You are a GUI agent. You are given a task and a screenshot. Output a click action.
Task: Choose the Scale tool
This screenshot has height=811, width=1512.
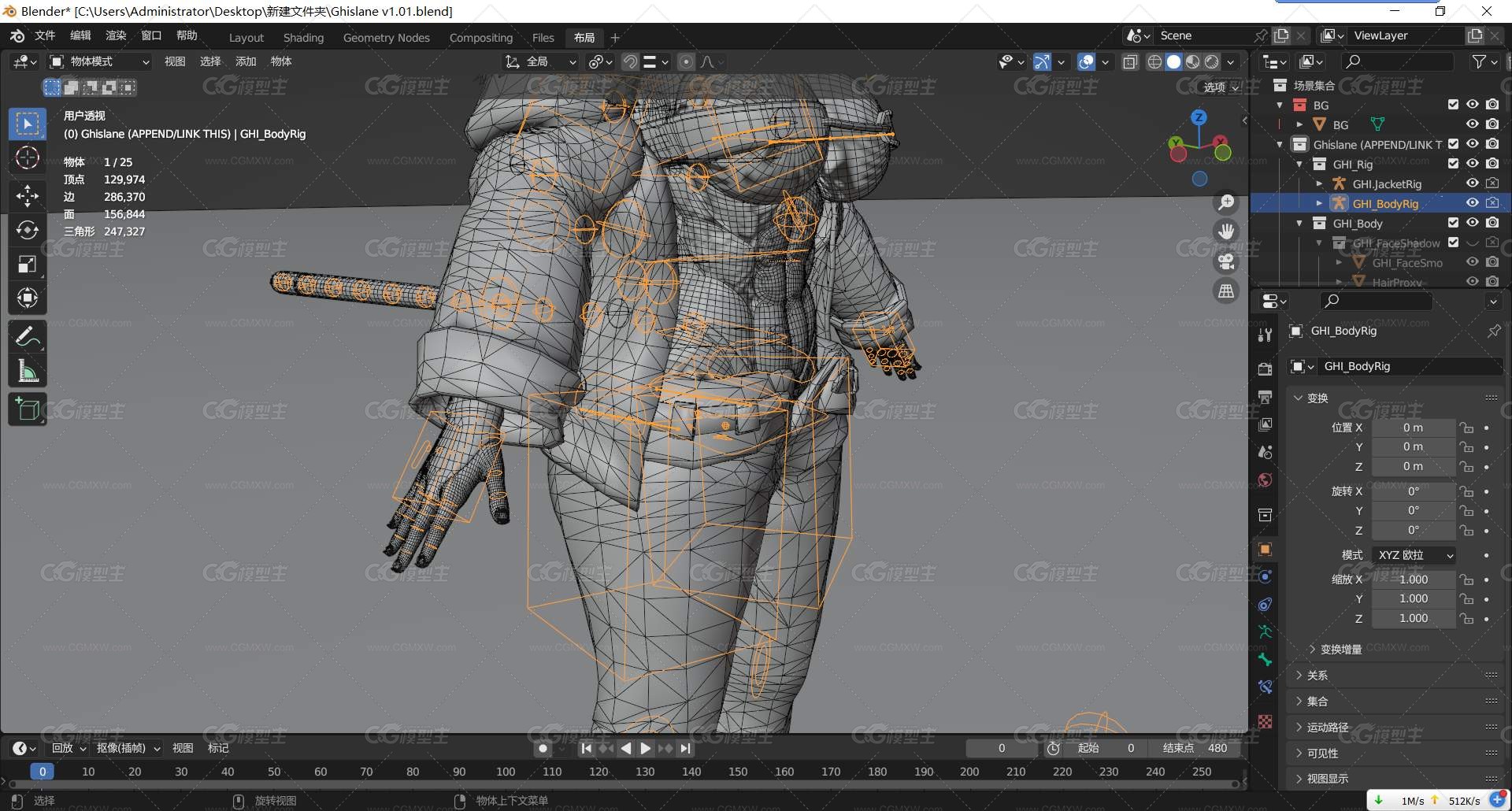tap(28, 264)
